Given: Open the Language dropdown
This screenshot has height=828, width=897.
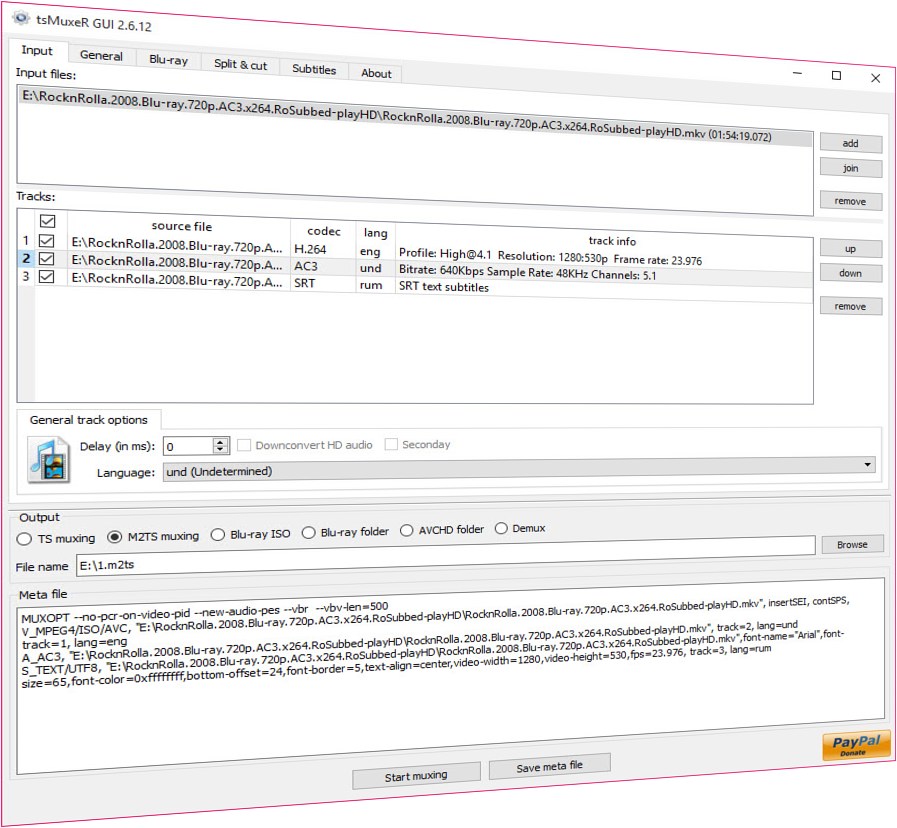Looking at the screenshot, I should [x=519, y=469].
